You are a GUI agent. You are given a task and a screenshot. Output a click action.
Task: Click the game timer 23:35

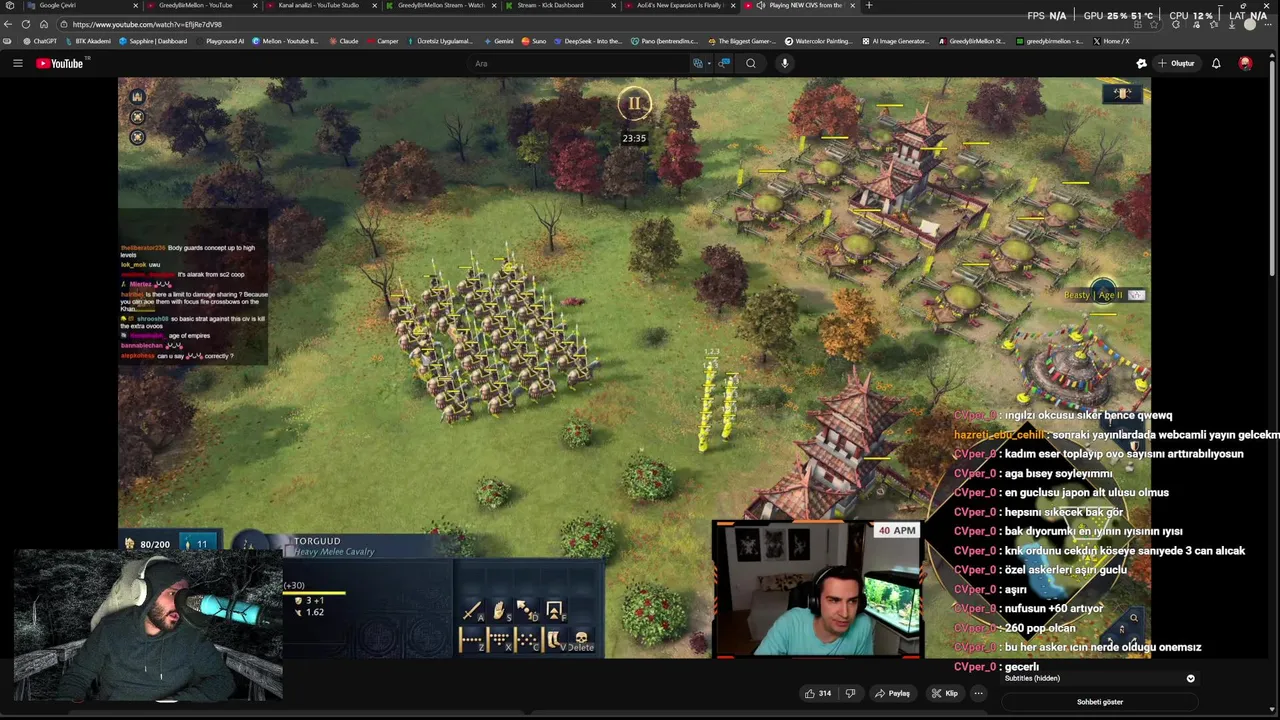coord(634,139)
